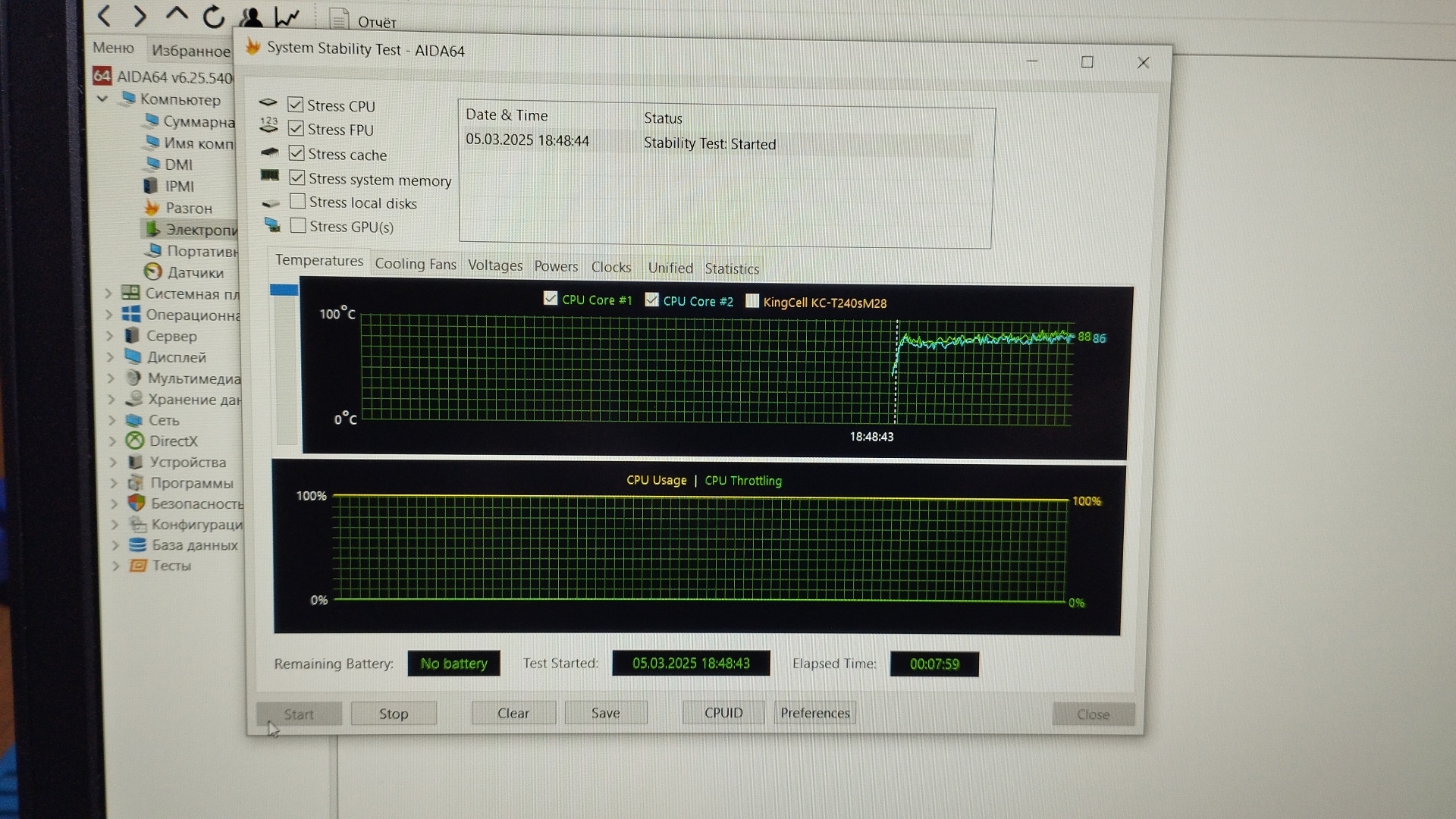This screenshot has width=1456, height=819.
Task: Select the Операционная Windows logo icon
Action: click(131, 314)
